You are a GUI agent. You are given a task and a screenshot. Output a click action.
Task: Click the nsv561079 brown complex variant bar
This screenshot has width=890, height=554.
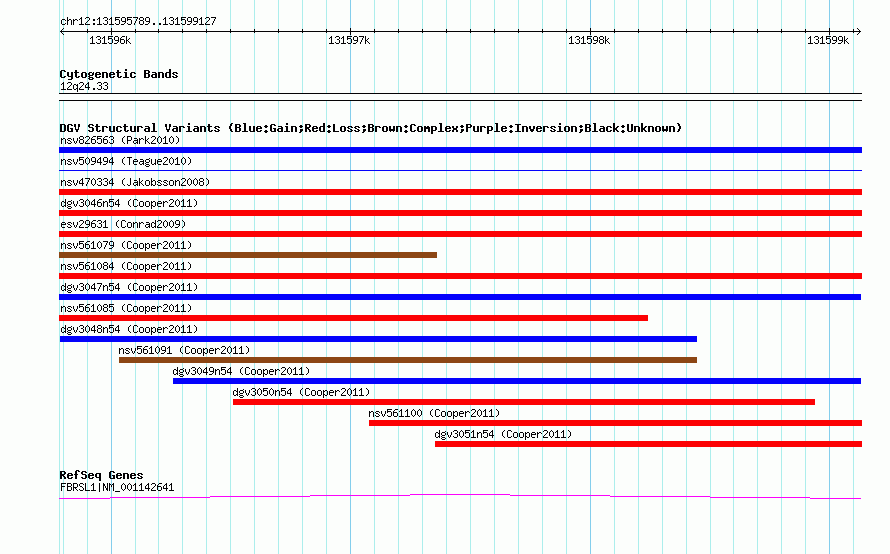(x=248, y=255)
